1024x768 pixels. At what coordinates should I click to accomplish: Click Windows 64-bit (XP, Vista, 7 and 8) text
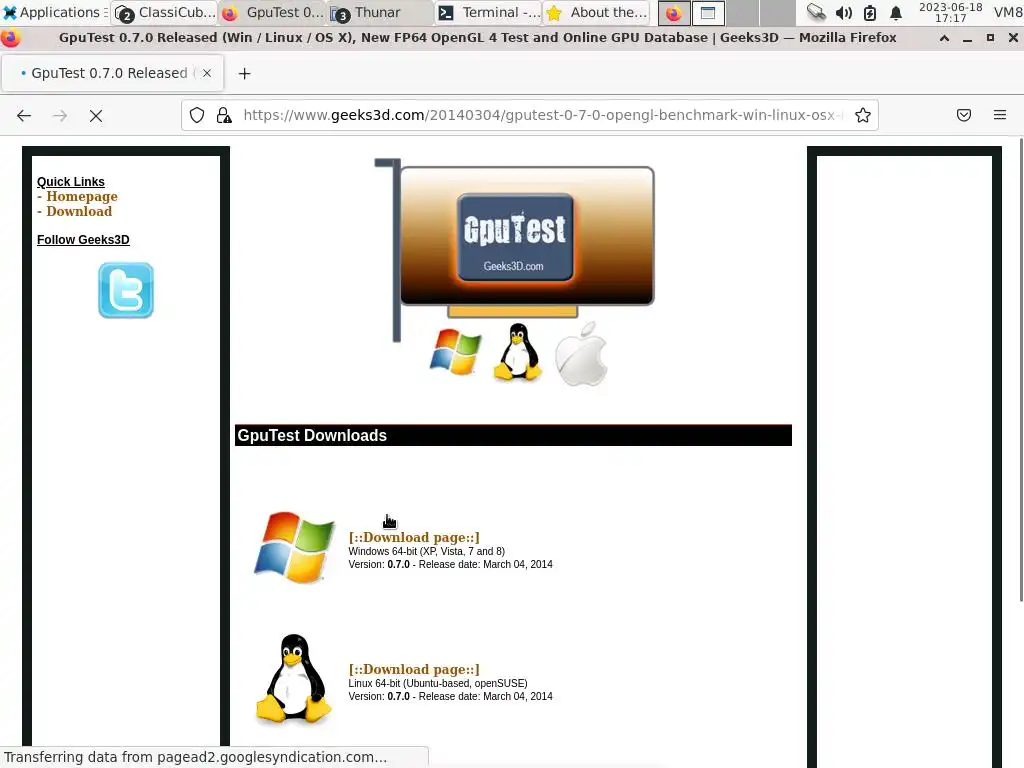click(x=426, y=552)
